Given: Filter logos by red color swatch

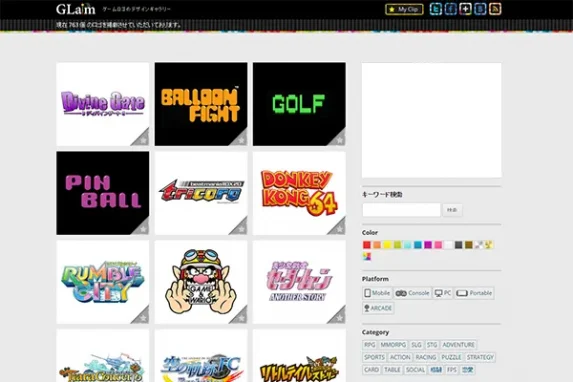Looking at the screenshot, I should 367,245.
